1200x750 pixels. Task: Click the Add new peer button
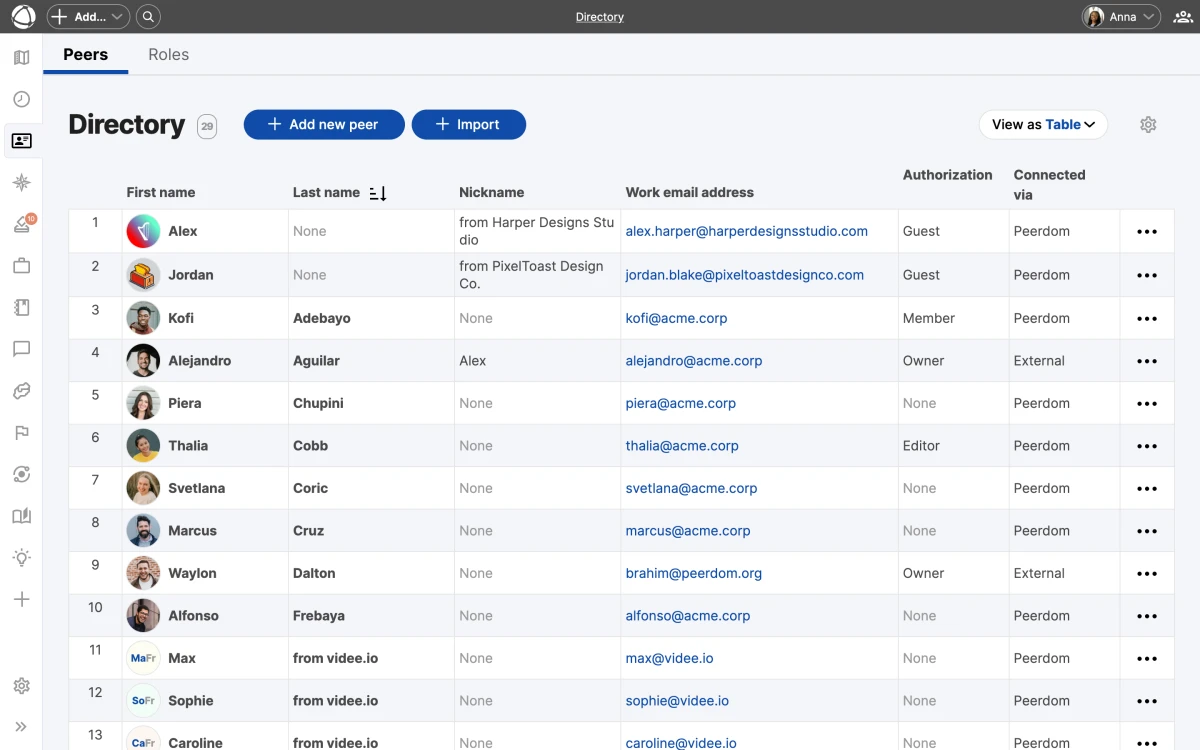point(323,124)
